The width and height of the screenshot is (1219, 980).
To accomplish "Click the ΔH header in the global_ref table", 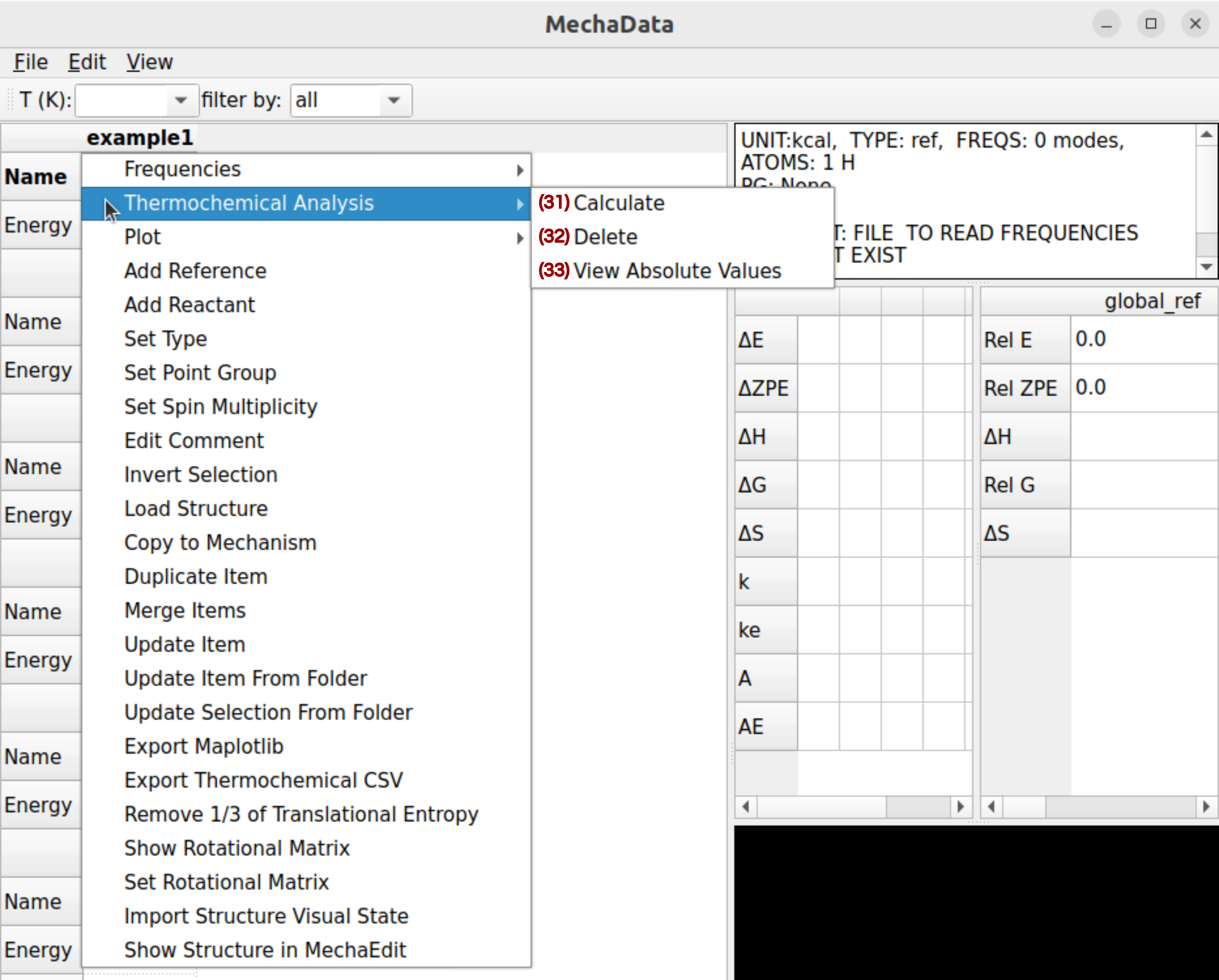I will pos(1025,436).
